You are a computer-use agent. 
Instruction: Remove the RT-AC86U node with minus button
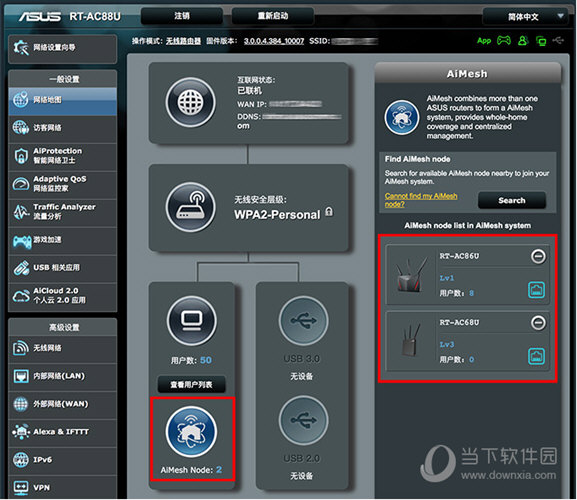click(x=538, y=256)
